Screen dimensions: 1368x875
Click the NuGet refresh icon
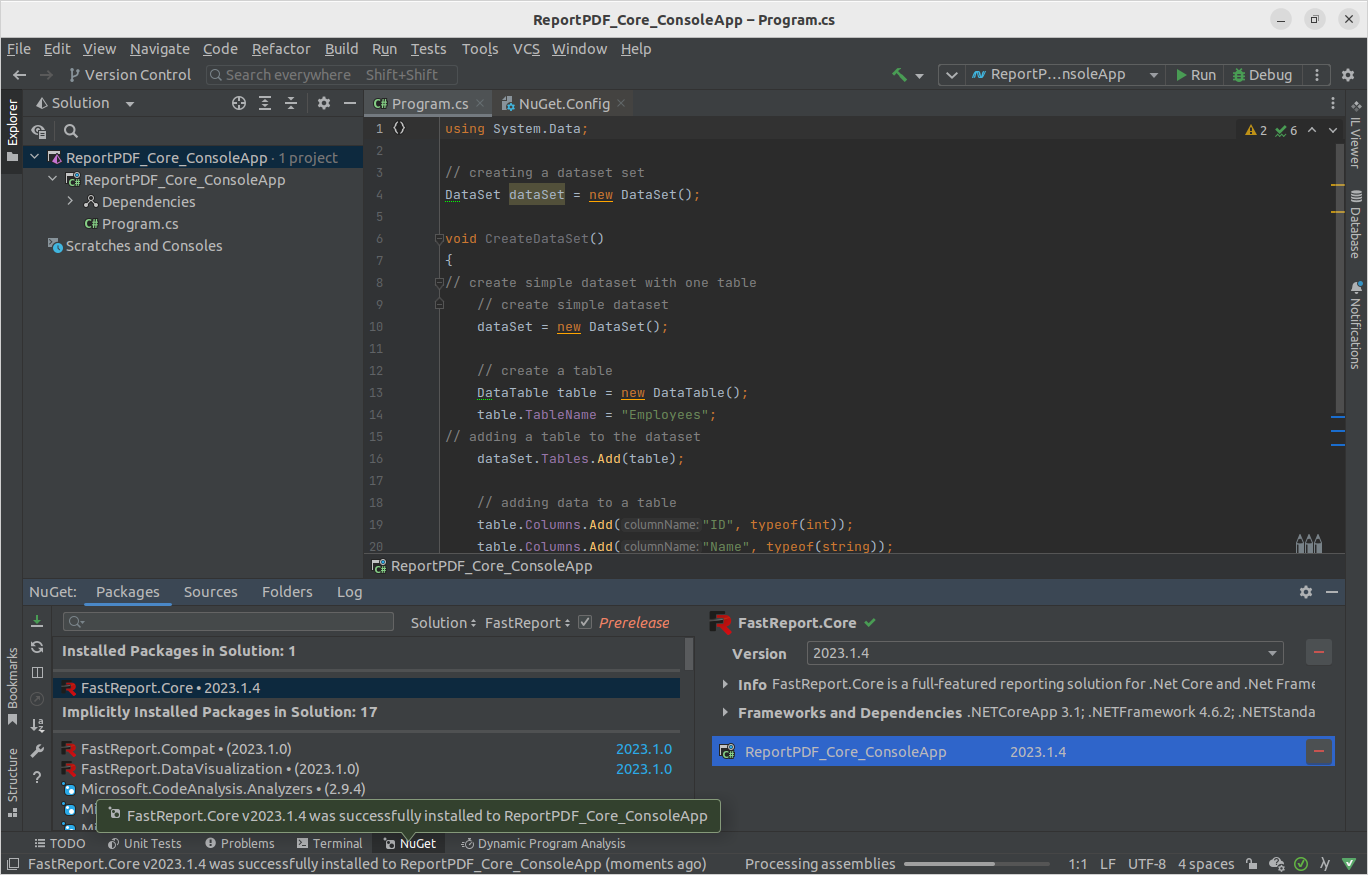pyautogui.click(x=37, y=647)
